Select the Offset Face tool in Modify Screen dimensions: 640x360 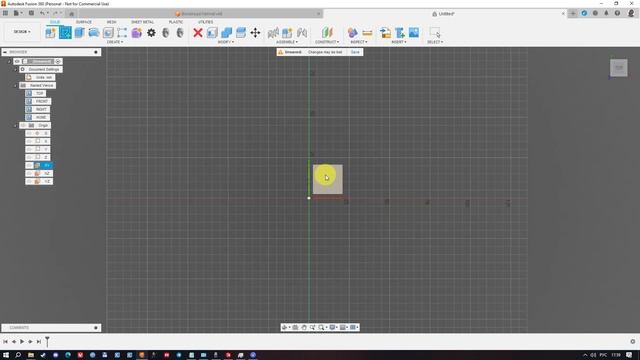click(241, 33)
